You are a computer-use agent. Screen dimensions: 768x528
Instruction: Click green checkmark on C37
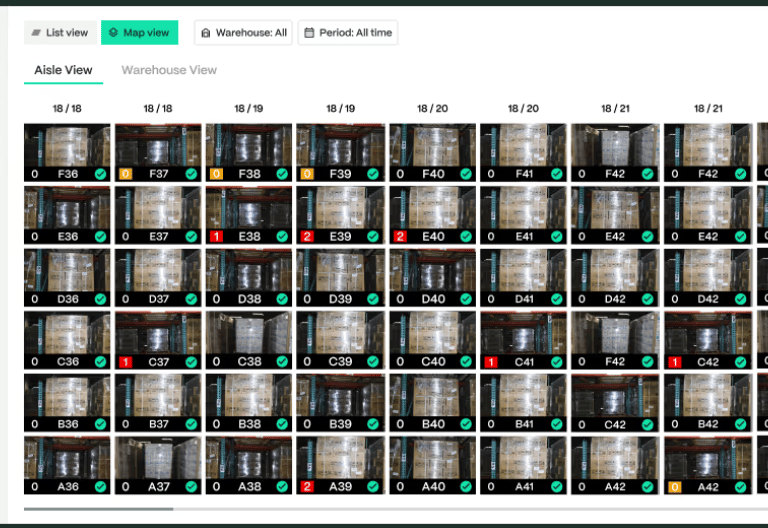192,362
